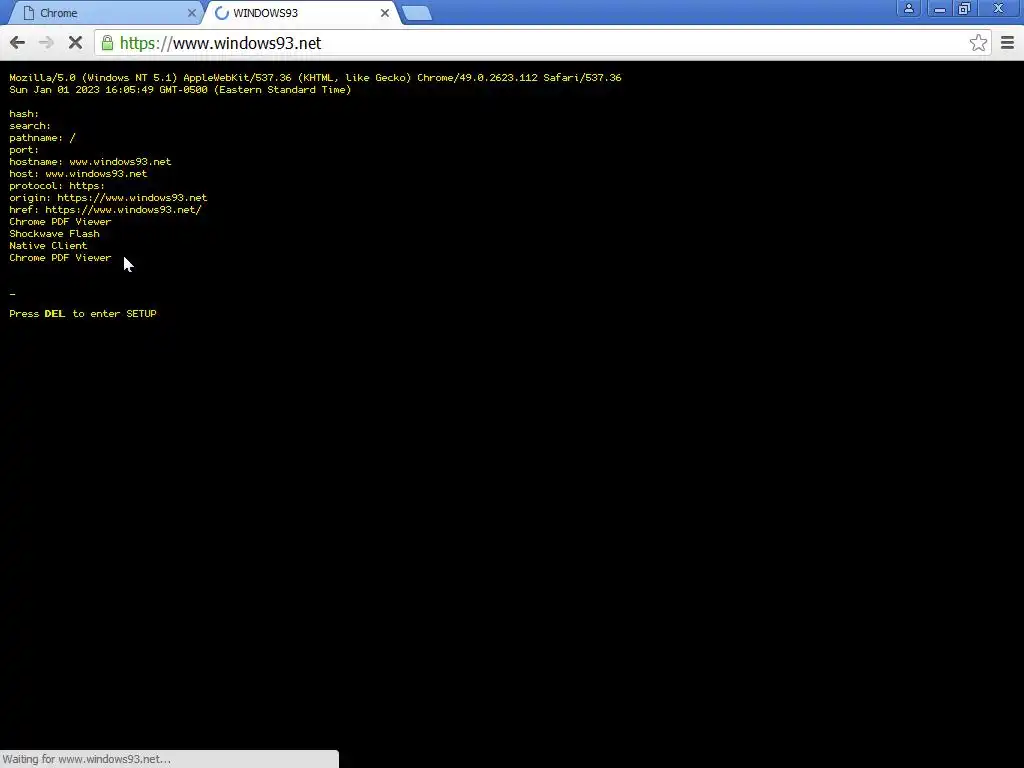Open the Chrome user profile button
This screenshot has width=1024, height=768.
tap(908, 8)
